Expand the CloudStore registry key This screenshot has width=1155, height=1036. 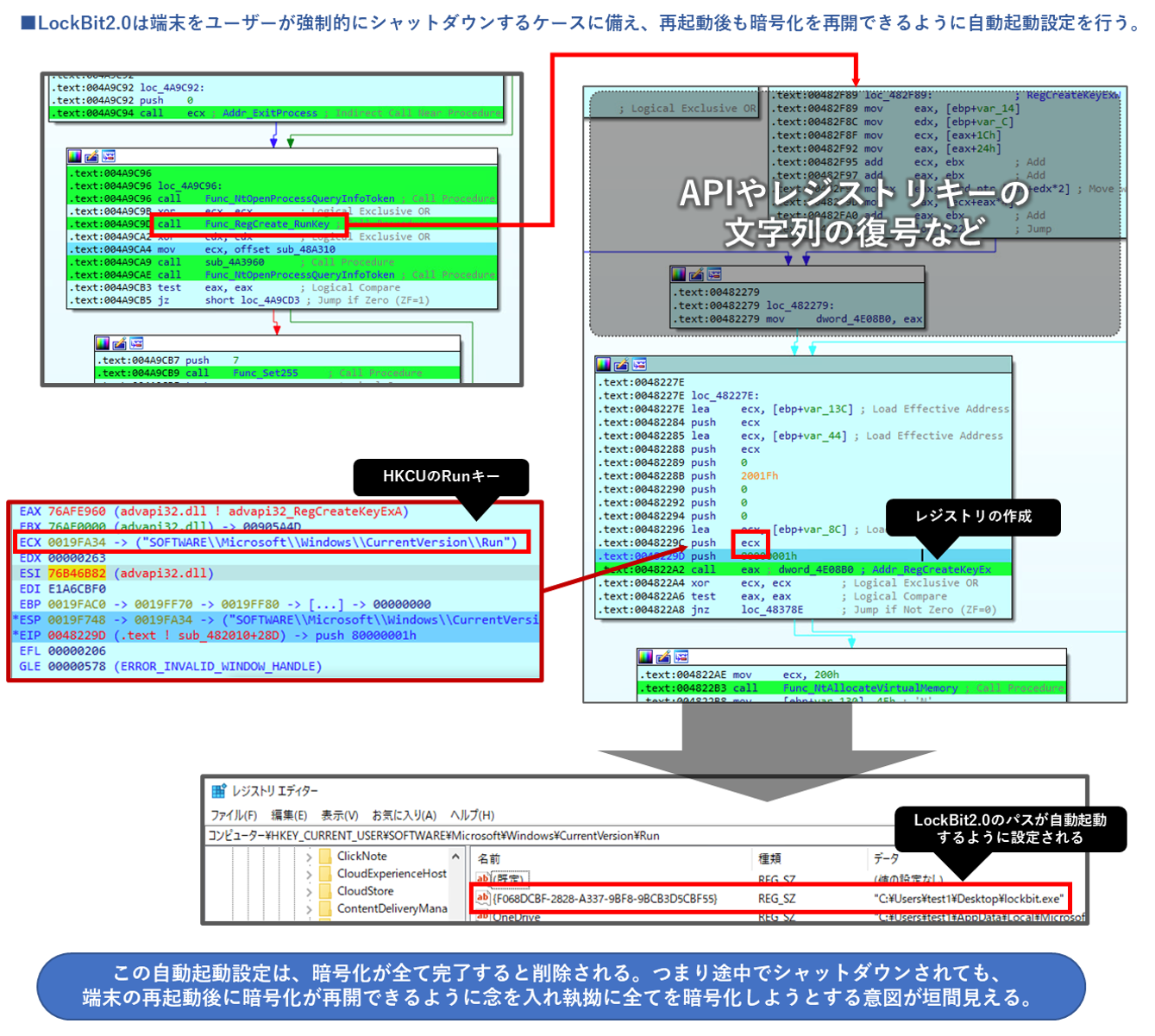pos(309,891)
